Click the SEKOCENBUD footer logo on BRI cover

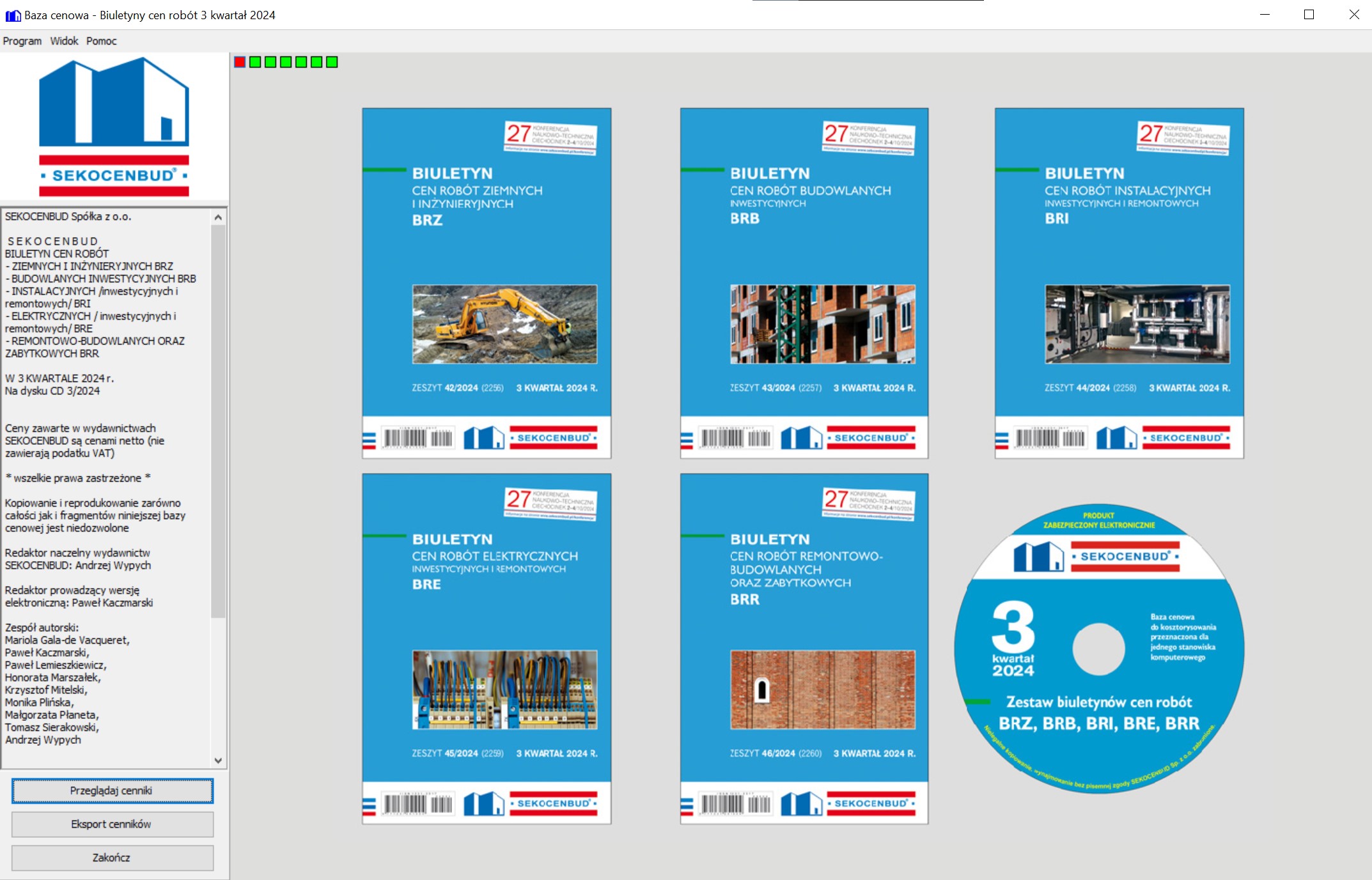tap(1164, 438)
